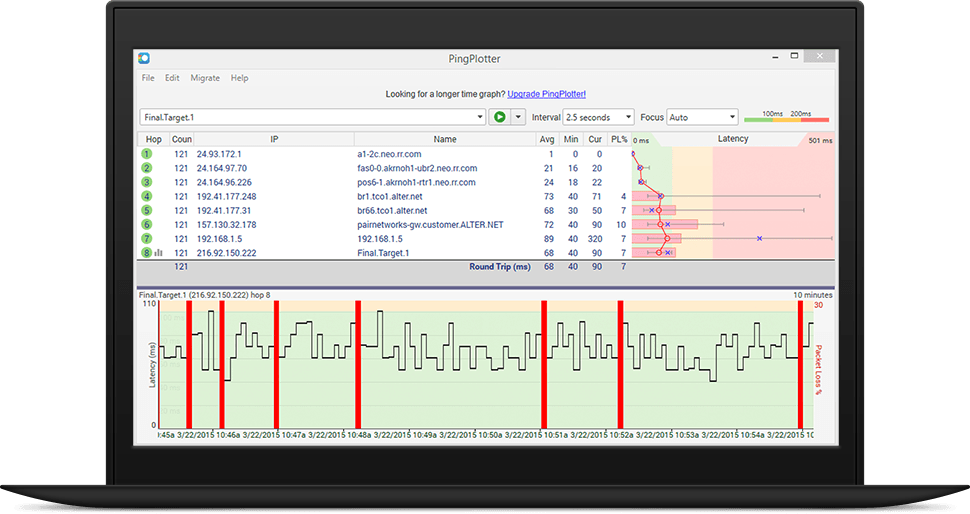Select IP address 192.41.177.31
Viewport: 970px width, 514px height.
point(224,211)
